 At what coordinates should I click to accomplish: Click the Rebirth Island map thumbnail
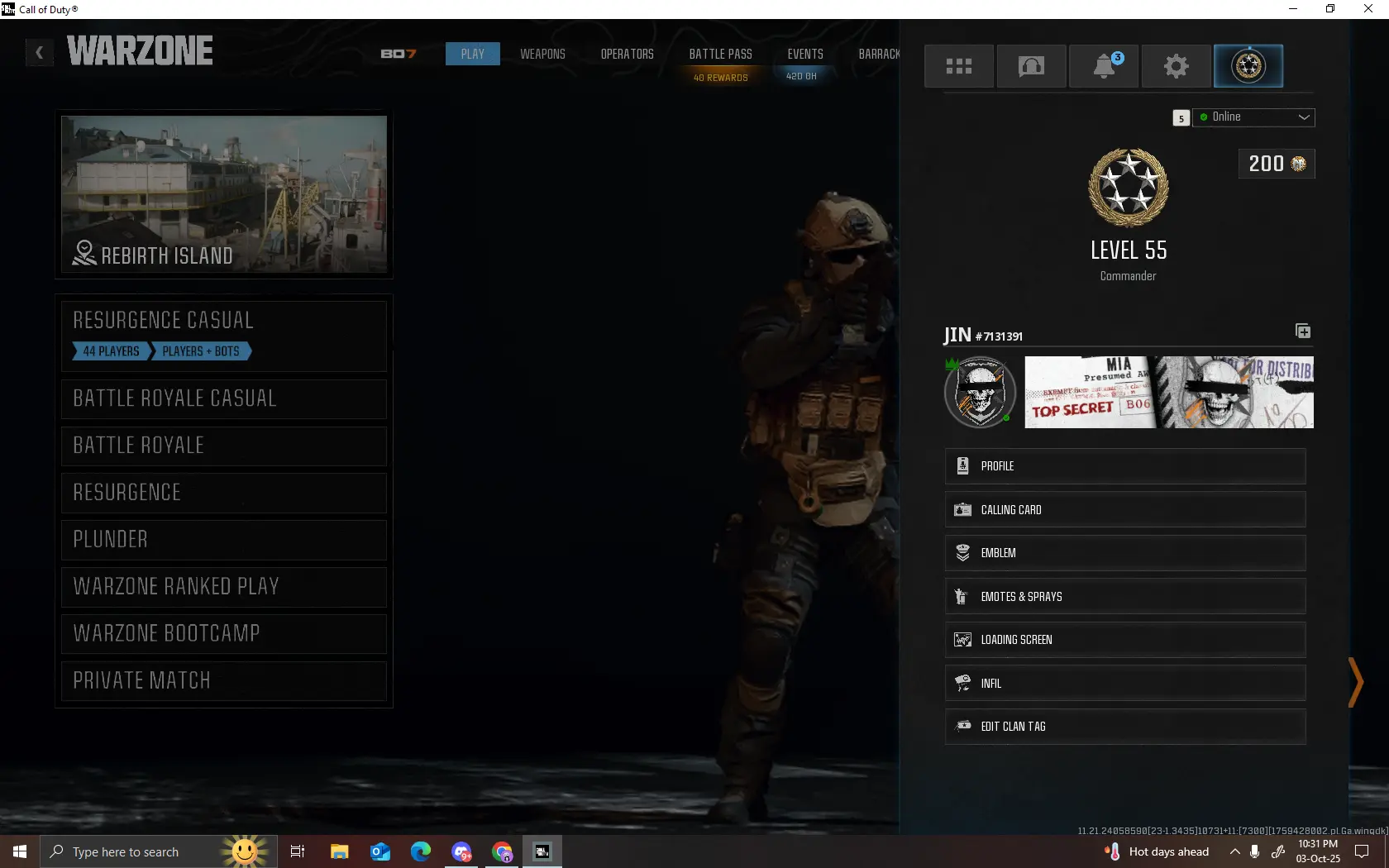[x=223, y=194]
